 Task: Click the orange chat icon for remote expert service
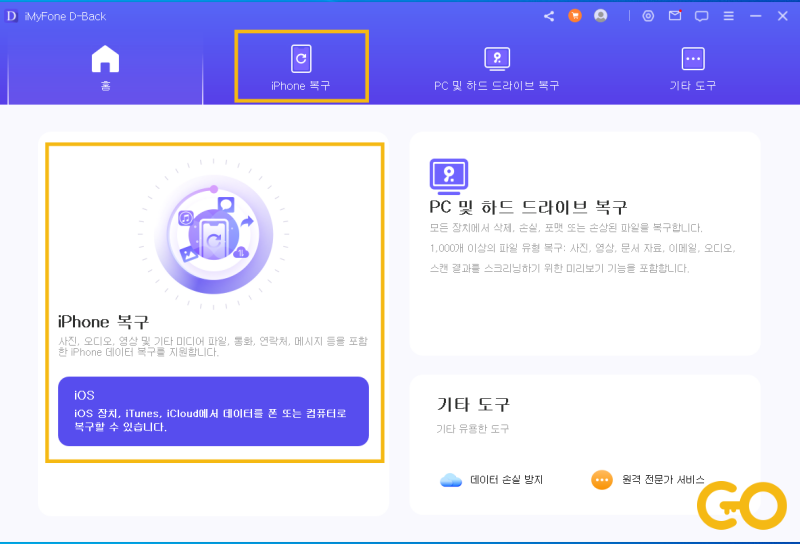click(602, 480)
